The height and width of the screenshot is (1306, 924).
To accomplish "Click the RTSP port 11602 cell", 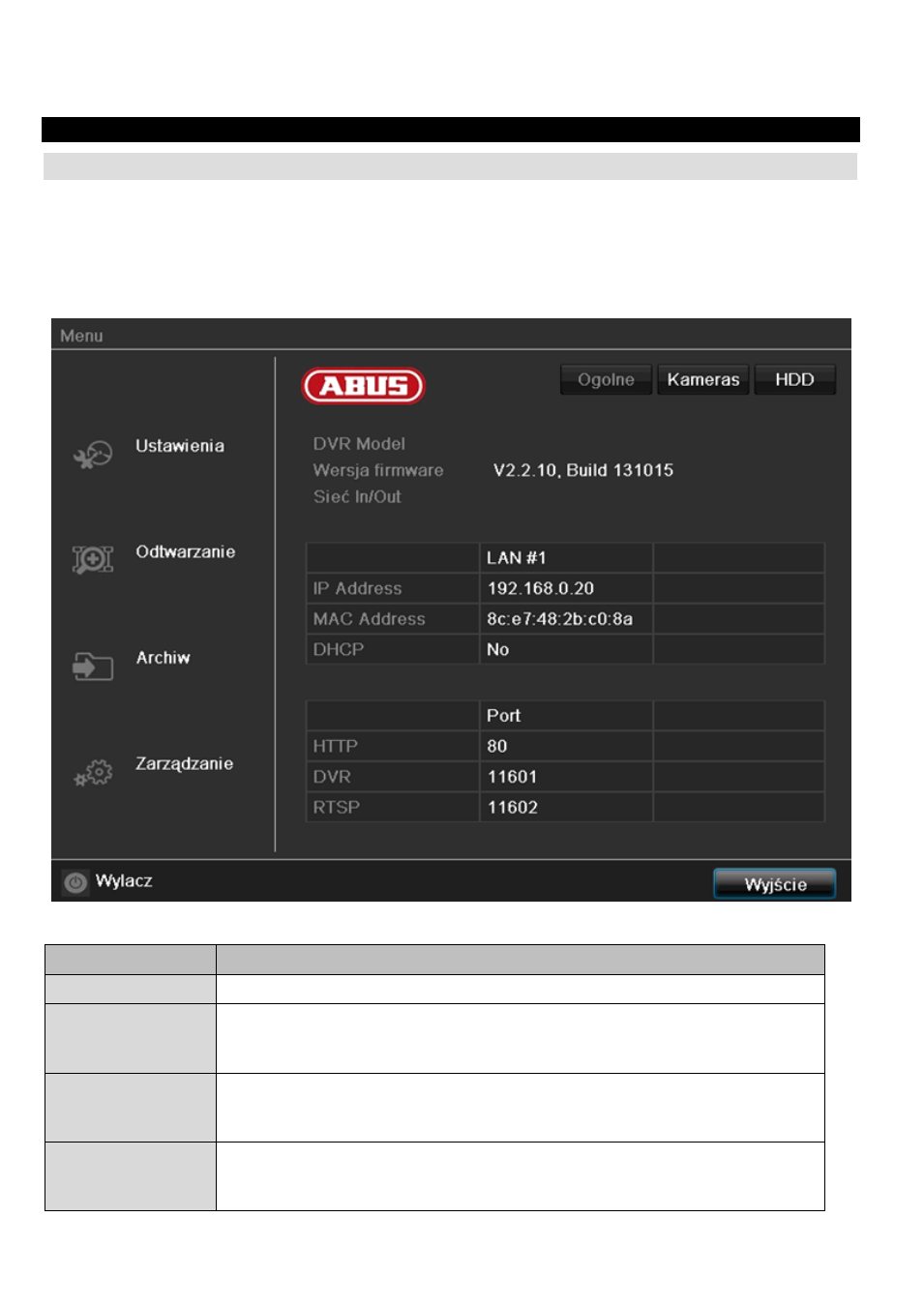I will 566,807.
